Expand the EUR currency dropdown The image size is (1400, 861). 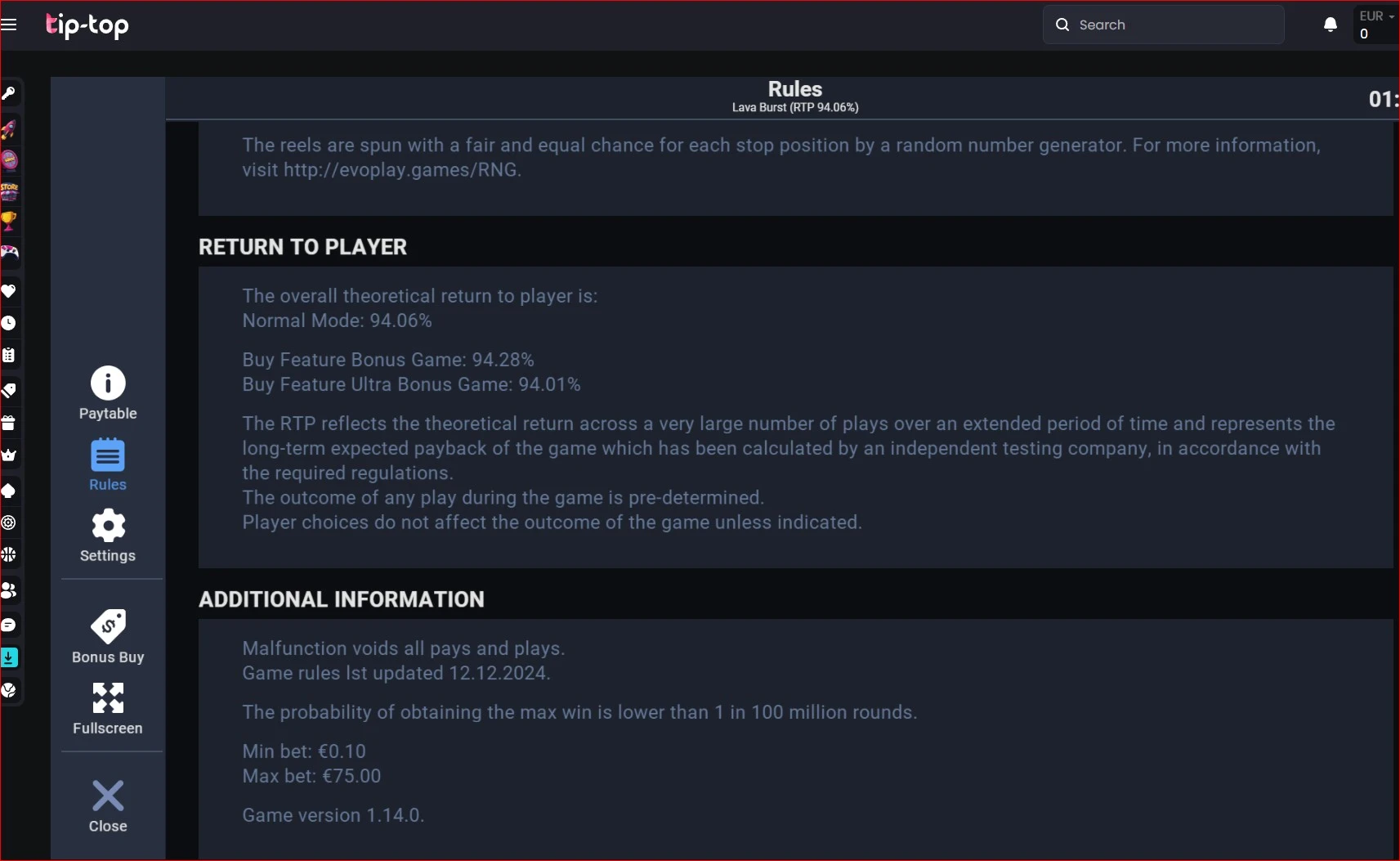click(1376, 25)
